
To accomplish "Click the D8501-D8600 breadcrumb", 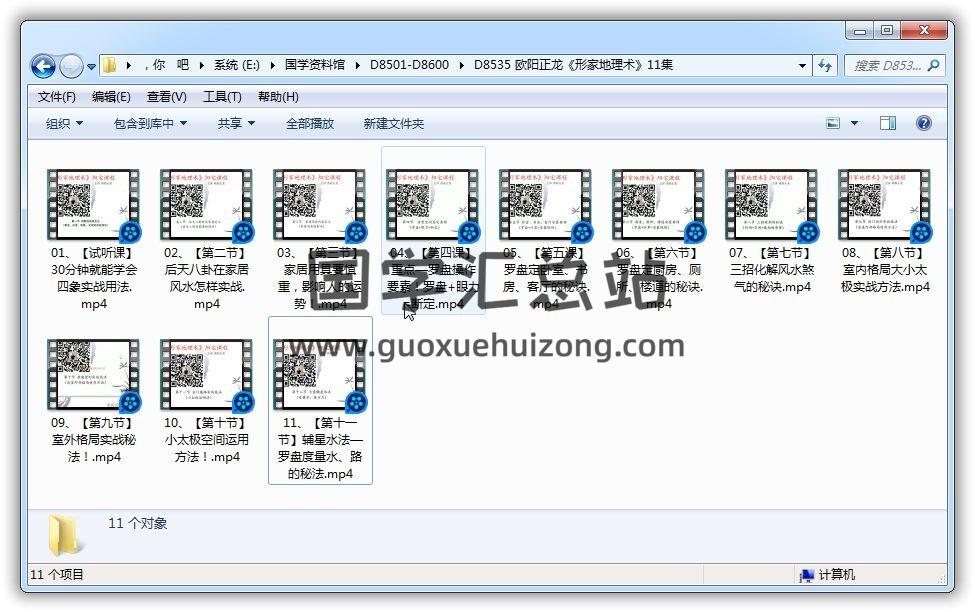I will [409, 65].
